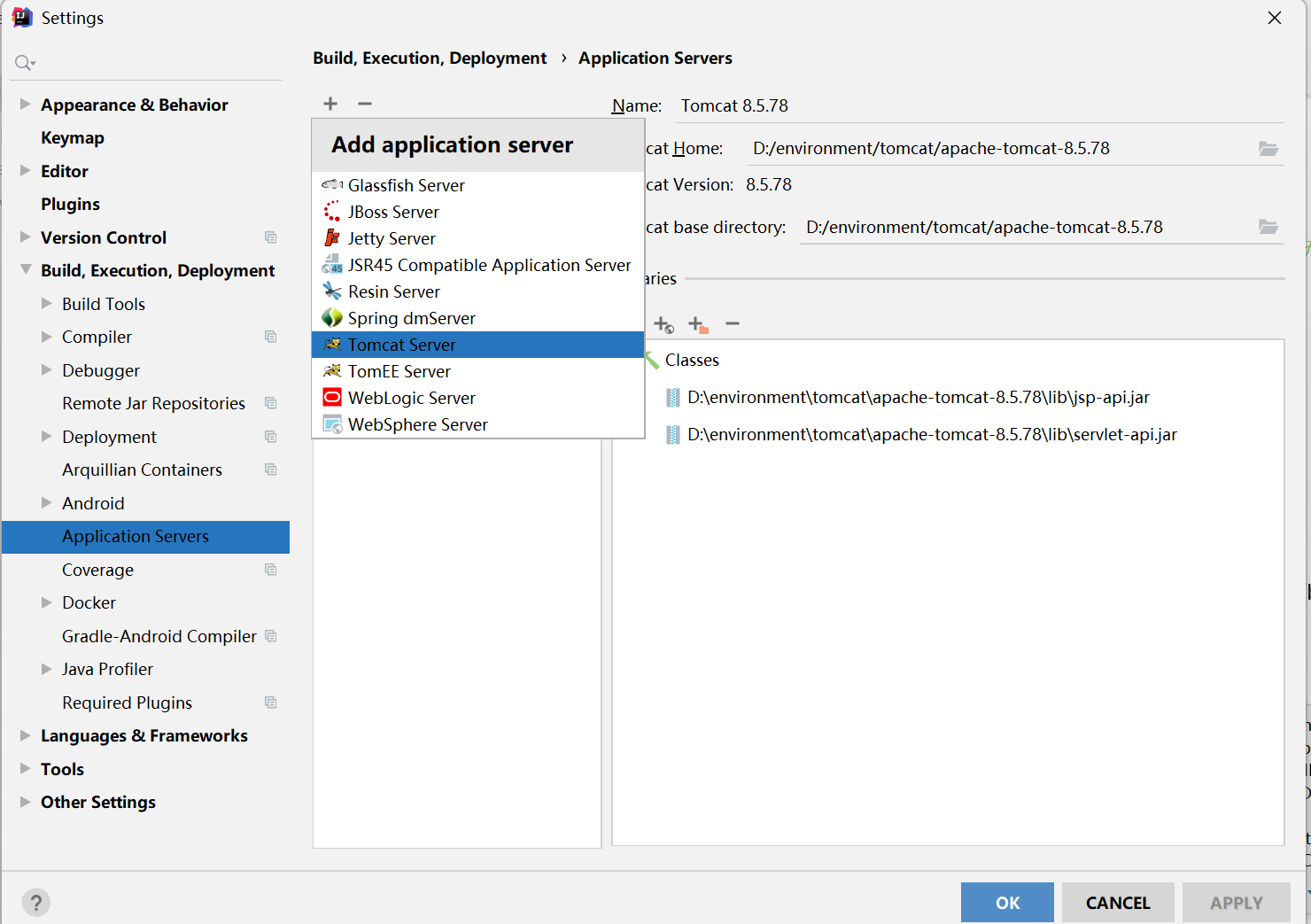Expand the Version Control section

[25, 237]
